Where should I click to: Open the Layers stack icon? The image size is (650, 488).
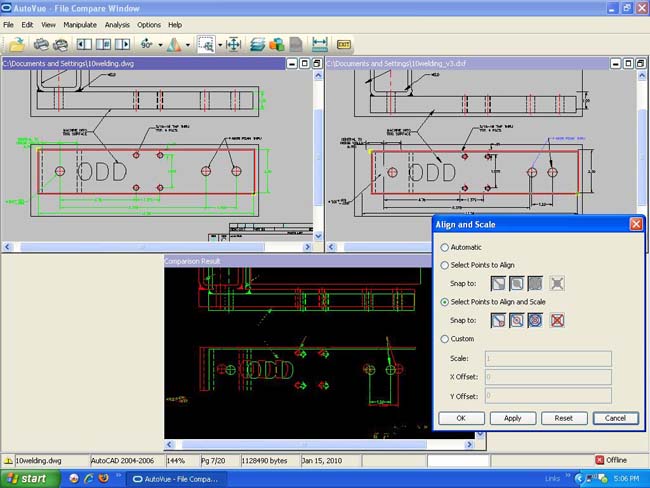(257, 44)
